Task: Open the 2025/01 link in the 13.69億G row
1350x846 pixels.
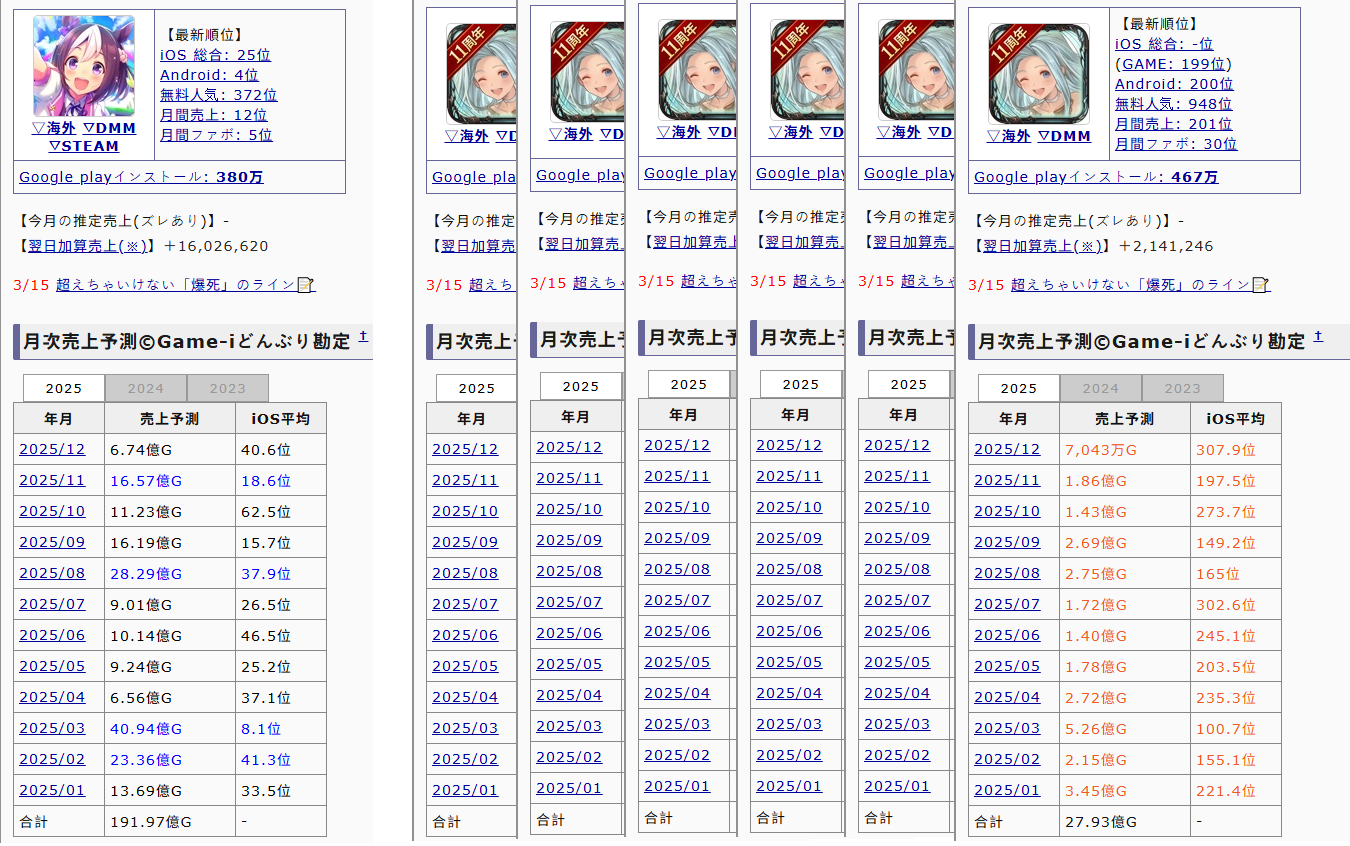Action: [52, 791]
